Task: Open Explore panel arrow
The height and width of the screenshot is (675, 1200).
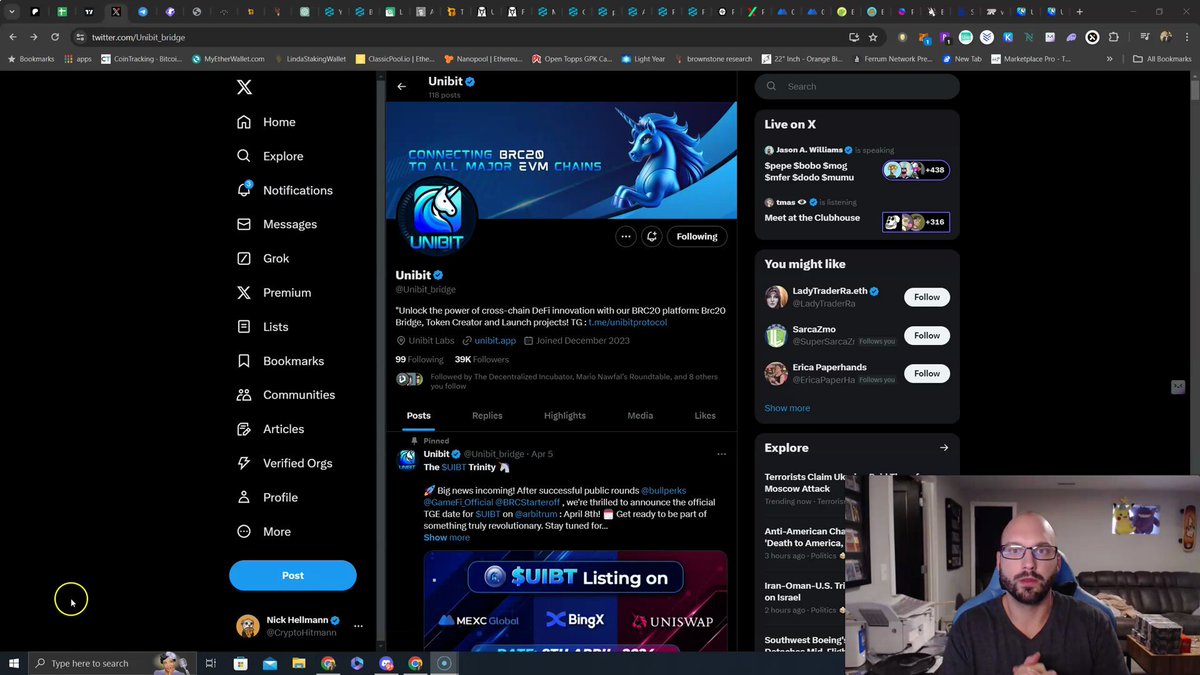Action: point(944,448)
